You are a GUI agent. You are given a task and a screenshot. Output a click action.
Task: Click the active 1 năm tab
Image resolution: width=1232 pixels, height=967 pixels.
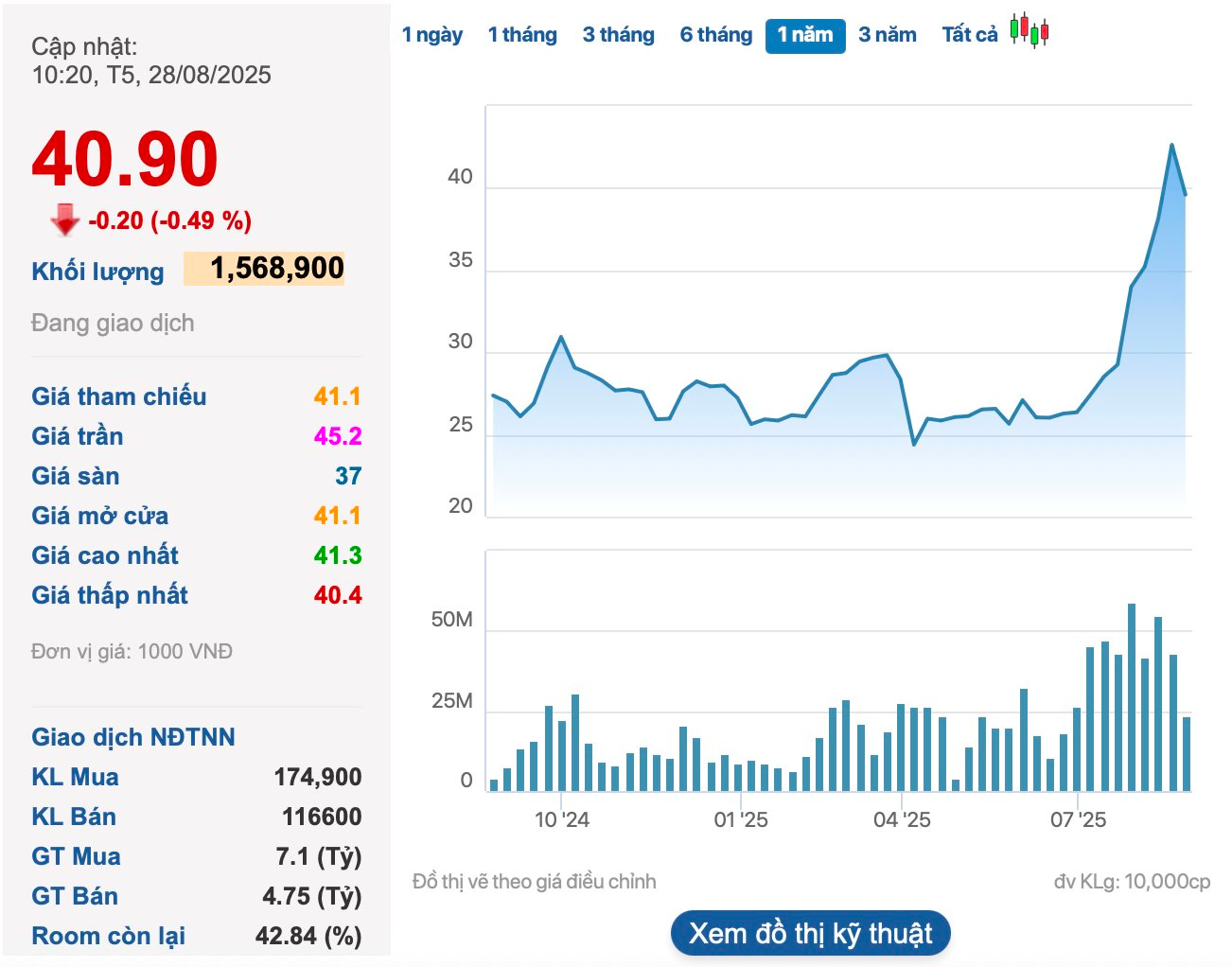[804, 35]
